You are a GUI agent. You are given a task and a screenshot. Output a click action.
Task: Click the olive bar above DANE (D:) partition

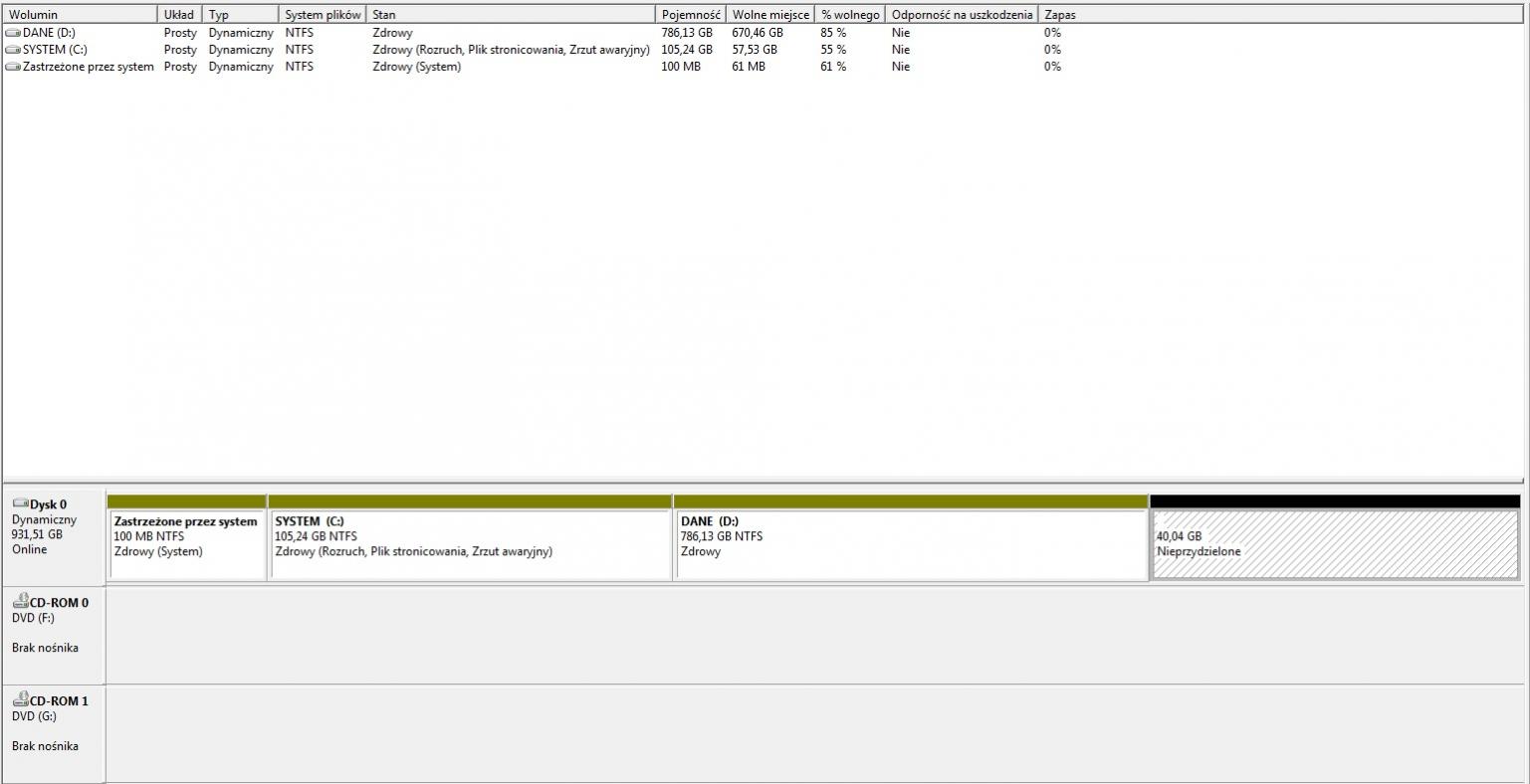click(x=911, y=501)
